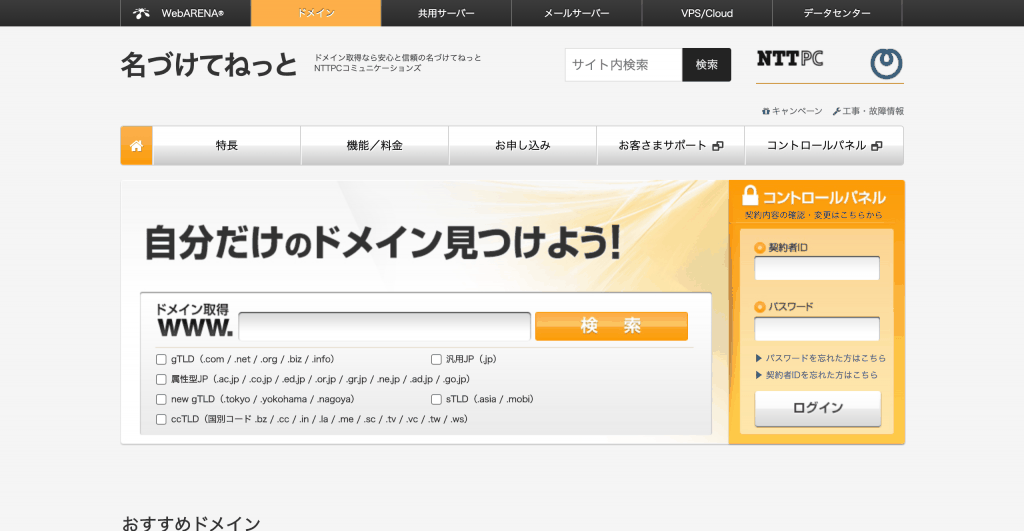The image size is (1024, 531).
Task: Click the orange home icon
Action: point(136,146)
